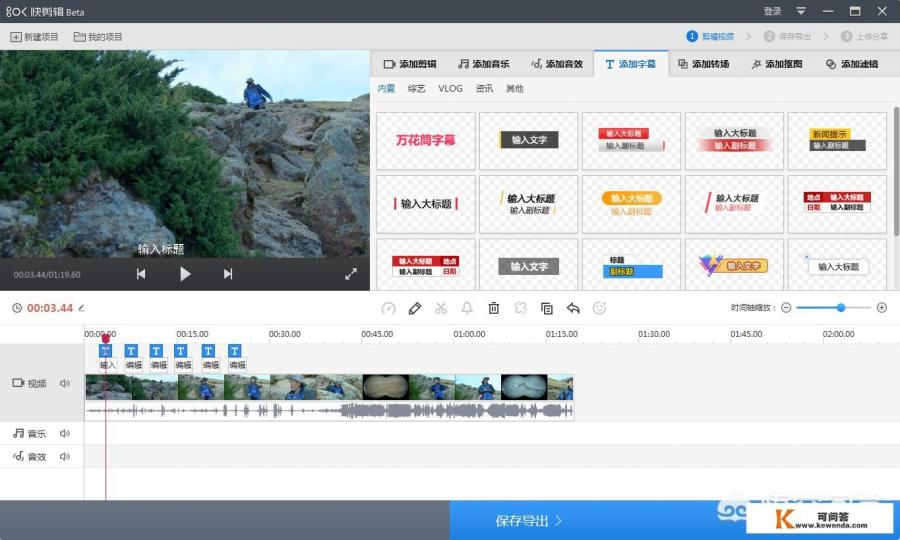Go to step 2 保存导出

787,36
